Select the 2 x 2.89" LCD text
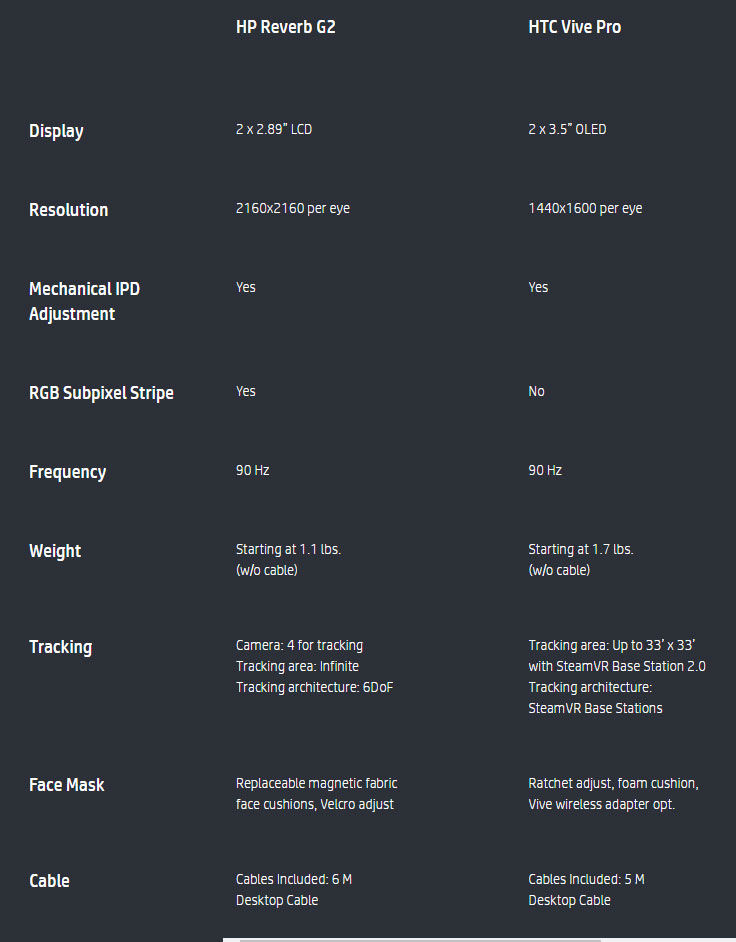The image size is (736, 942). (274, 129)
